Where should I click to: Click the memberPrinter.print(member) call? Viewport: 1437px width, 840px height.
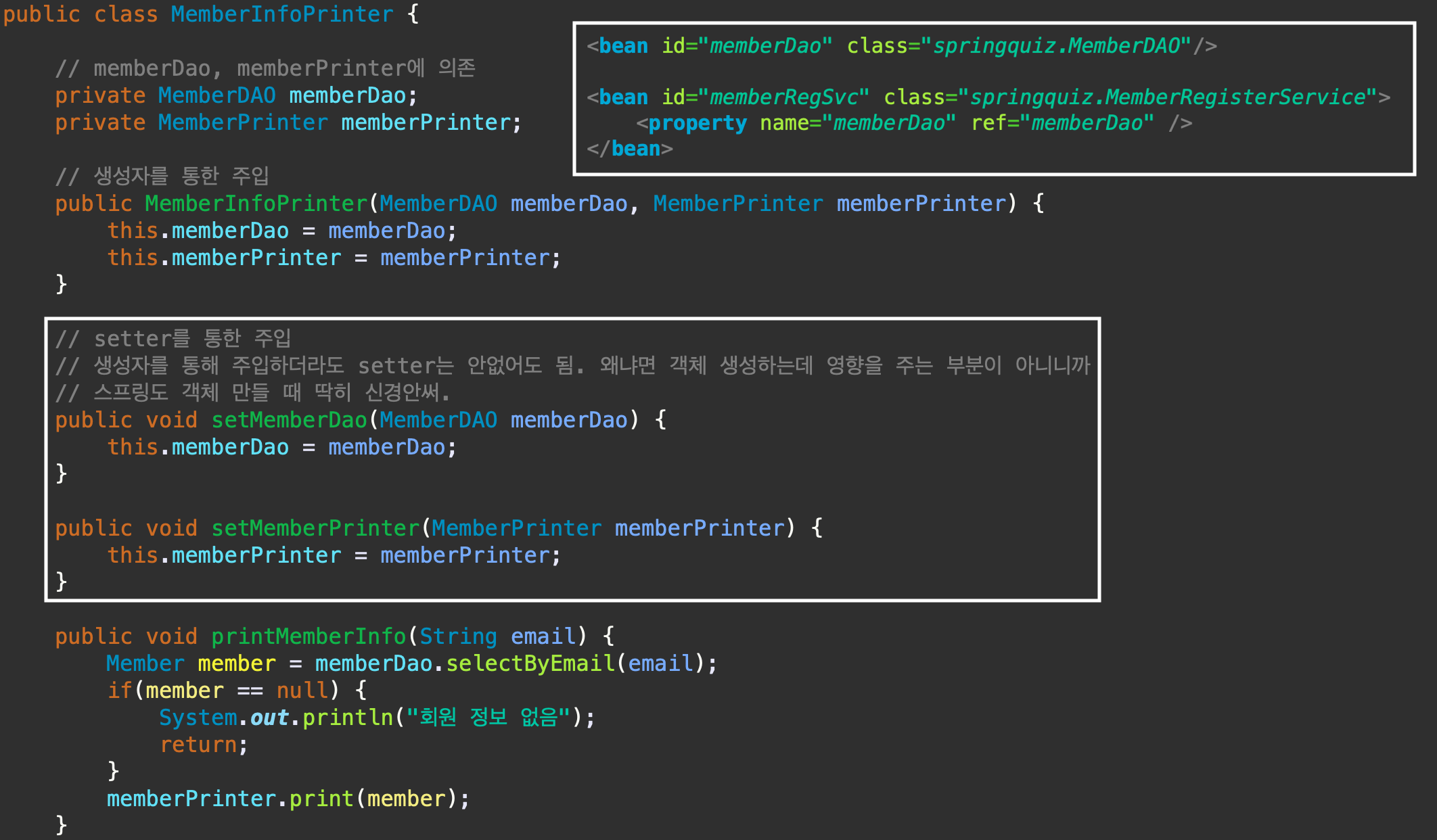tap(288, 799)
